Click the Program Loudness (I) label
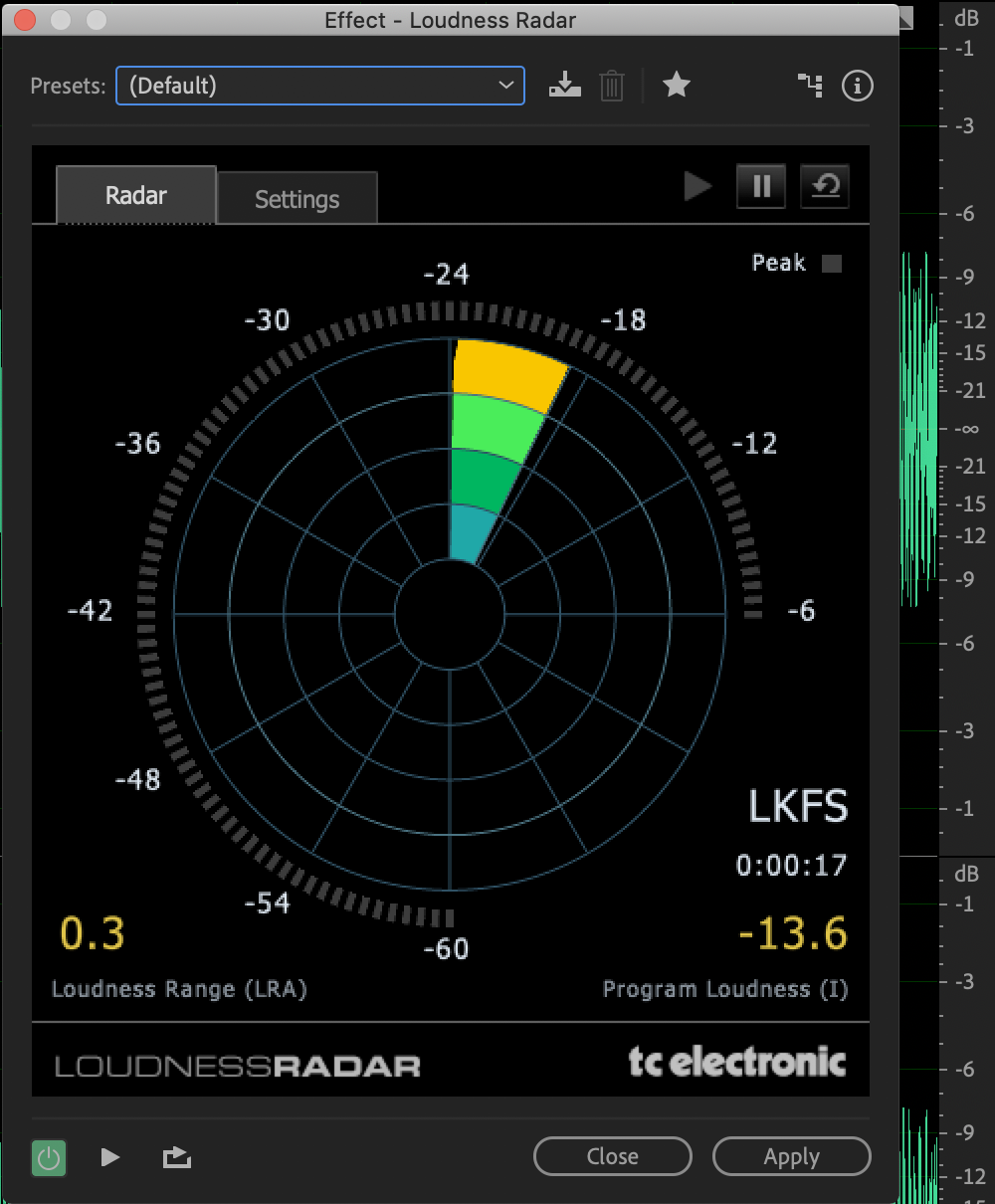The image size is (995, 1204). (725, 989)
